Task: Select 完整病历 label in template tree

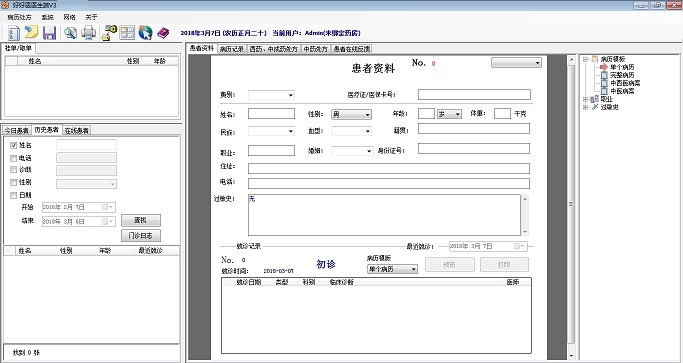Action: click(622, 75)
